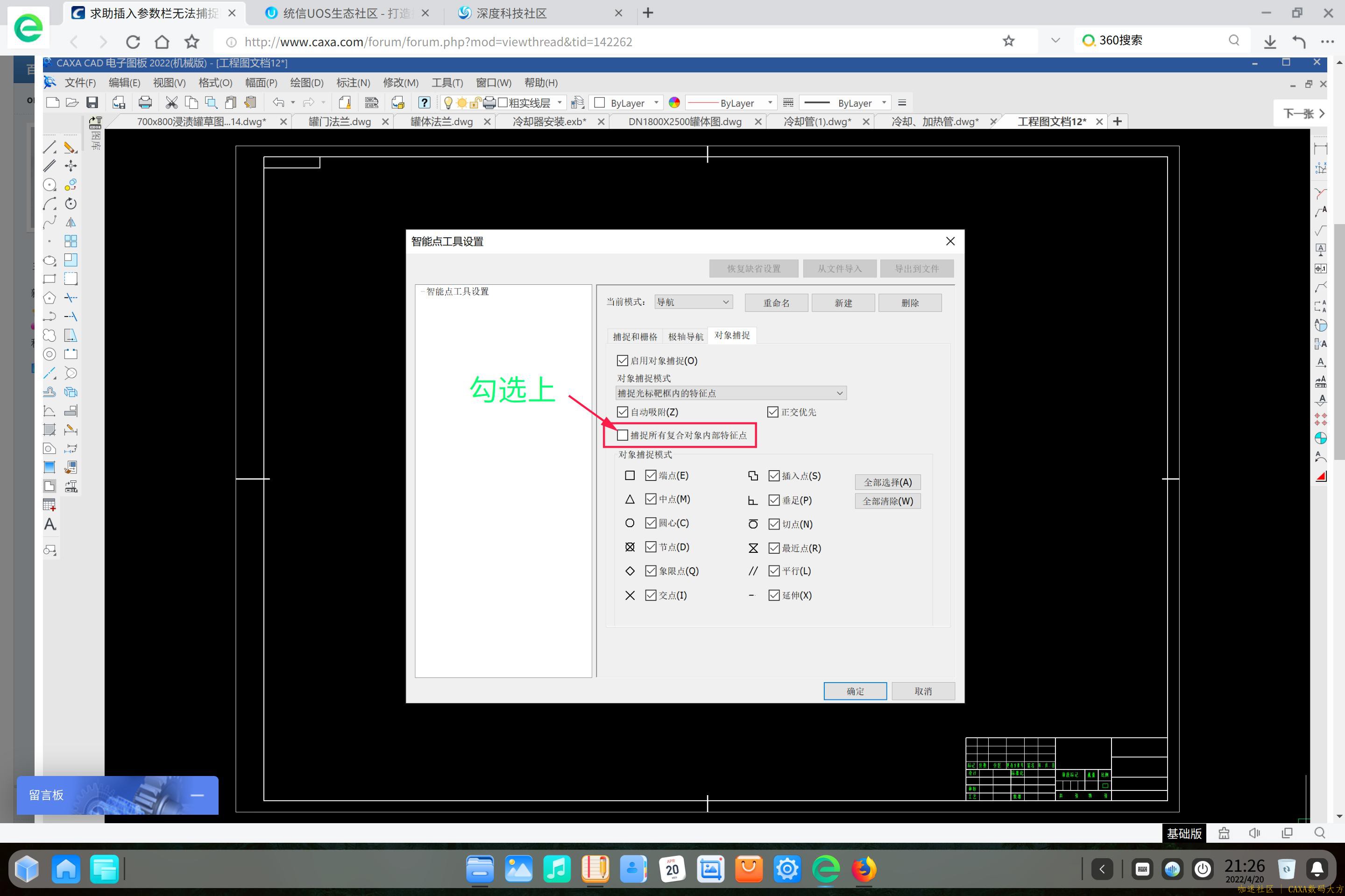The image size is (1345, 896).
Task: Uncheck the 端点(E) snap option
Action: [x=651, y=475]
